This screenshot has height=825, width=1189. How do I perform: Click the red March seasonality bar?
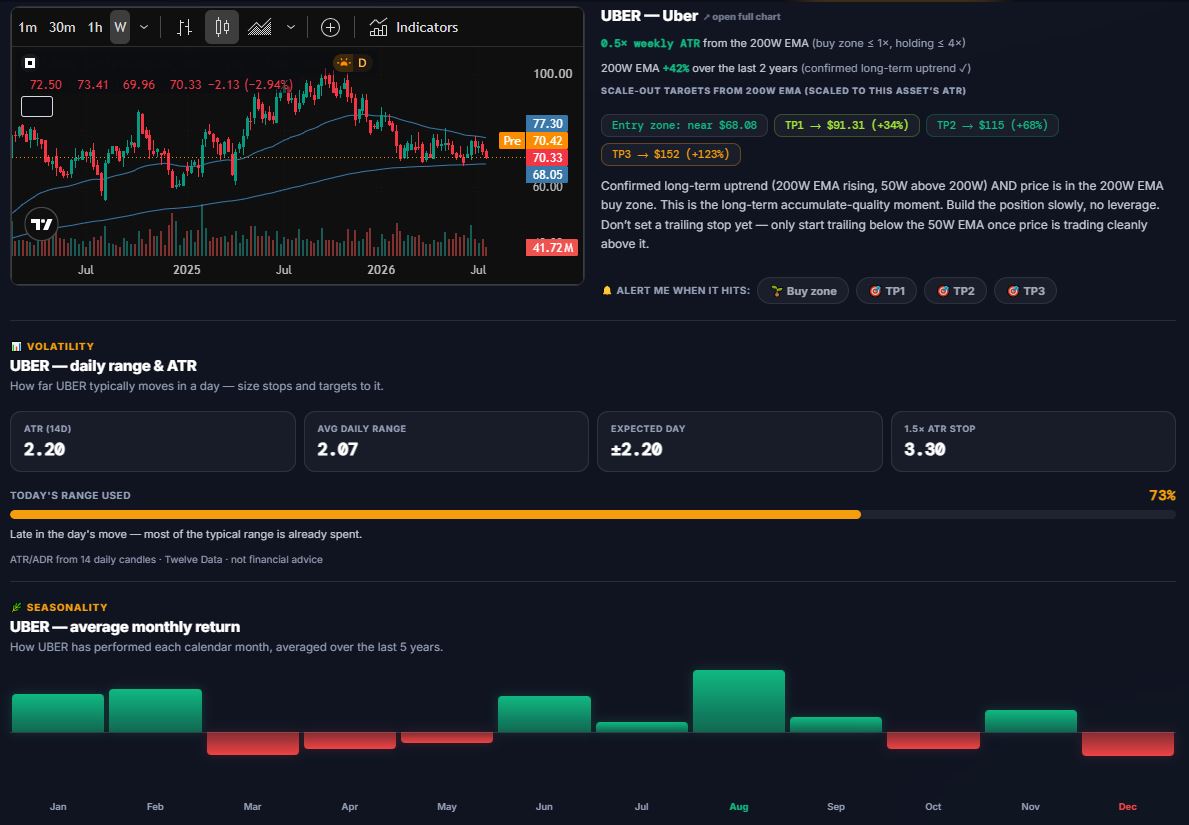253,743
